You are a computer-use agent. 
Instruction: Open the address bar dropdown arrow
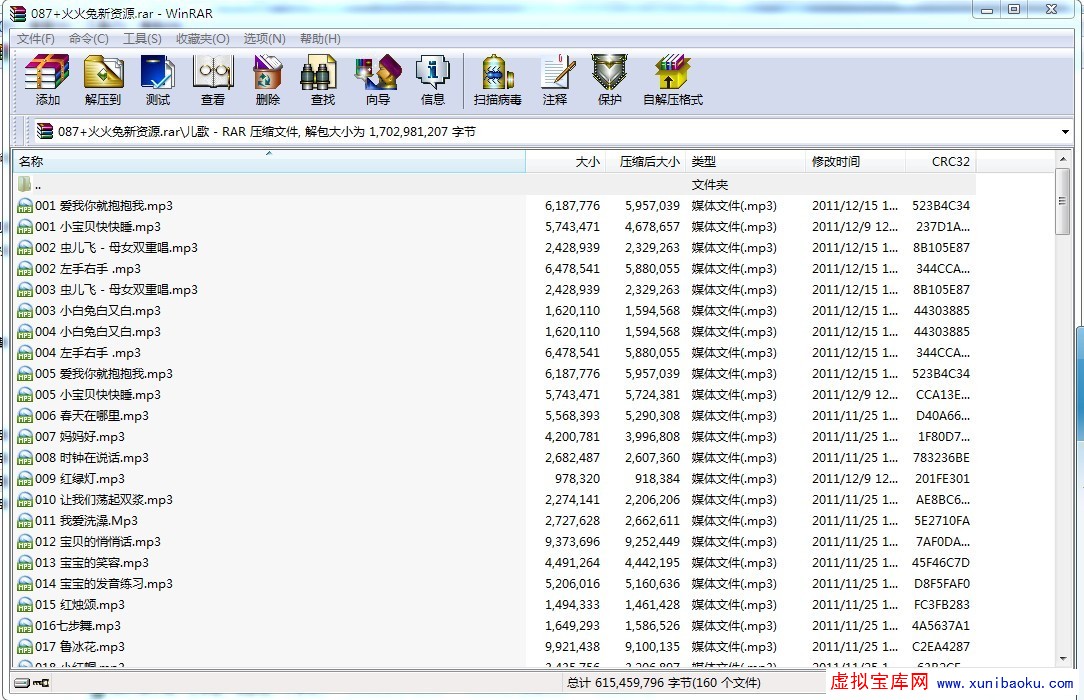click(1063, 131)
